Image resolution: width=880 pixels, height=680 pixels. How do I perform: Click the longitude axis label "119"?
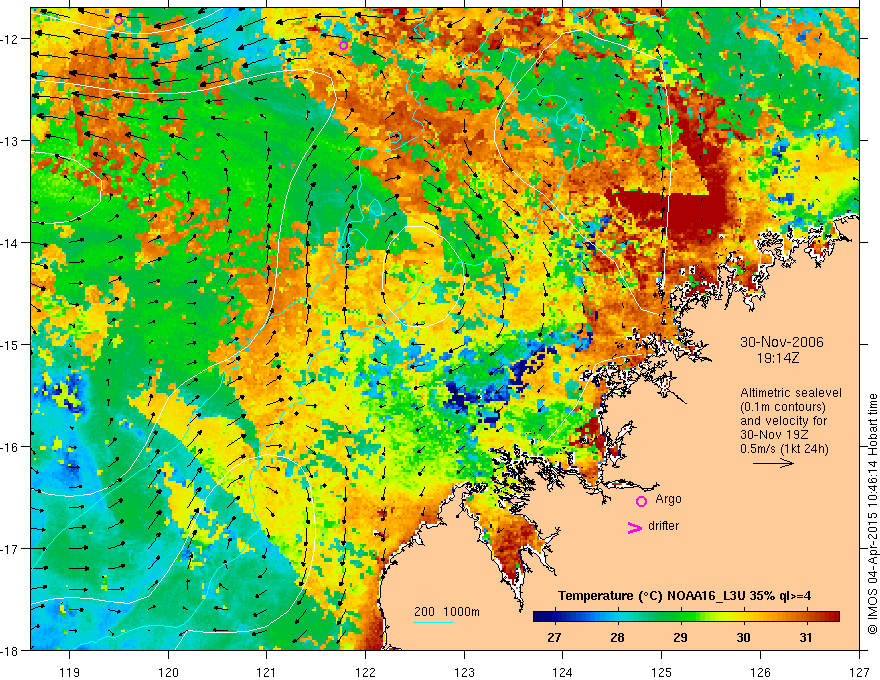click(x=69, y=672)
